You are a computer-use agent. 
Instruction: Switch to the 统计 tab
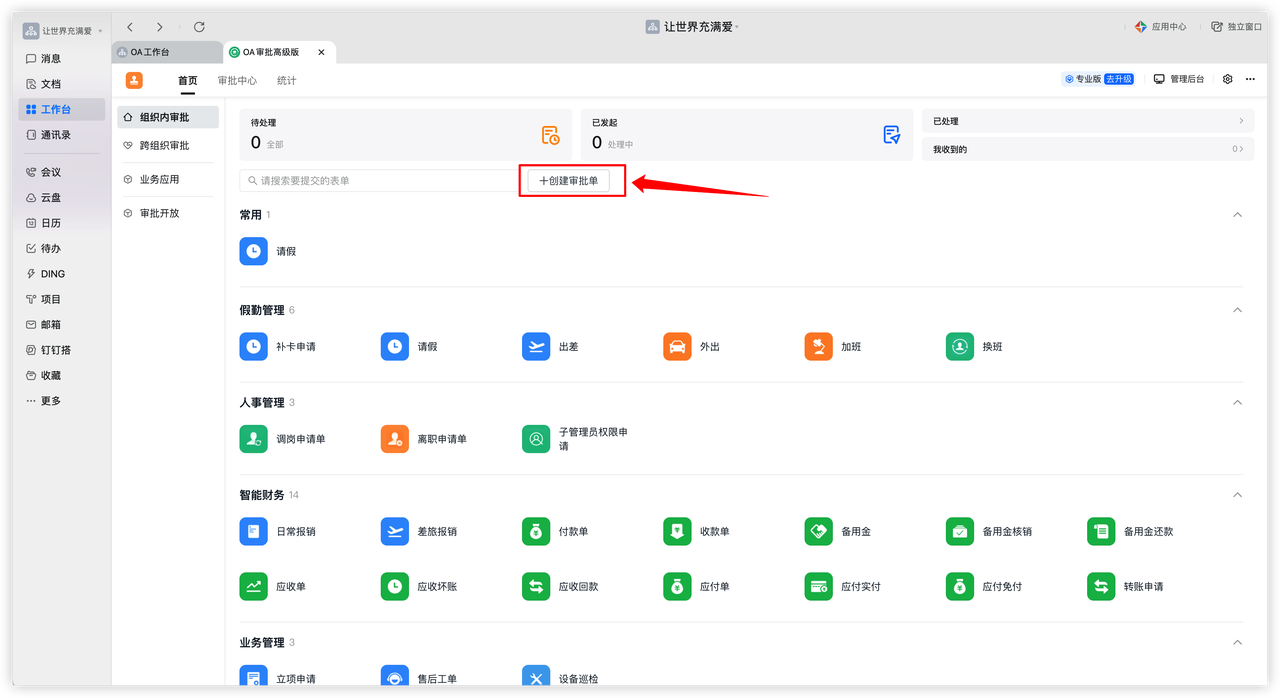[x=285, y=80]
